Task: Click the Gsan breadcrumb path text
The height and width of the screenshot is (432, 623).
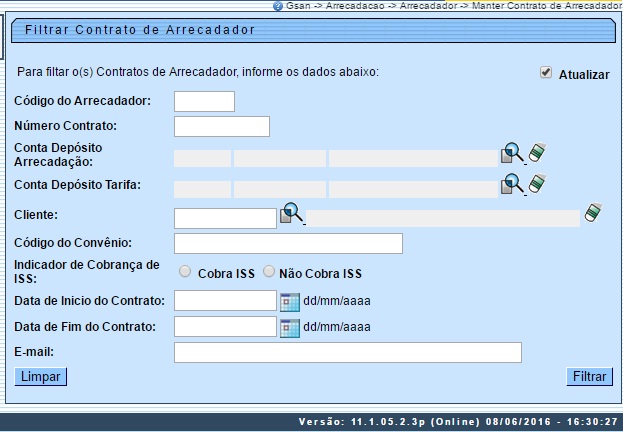Action: tap(454, 6)
